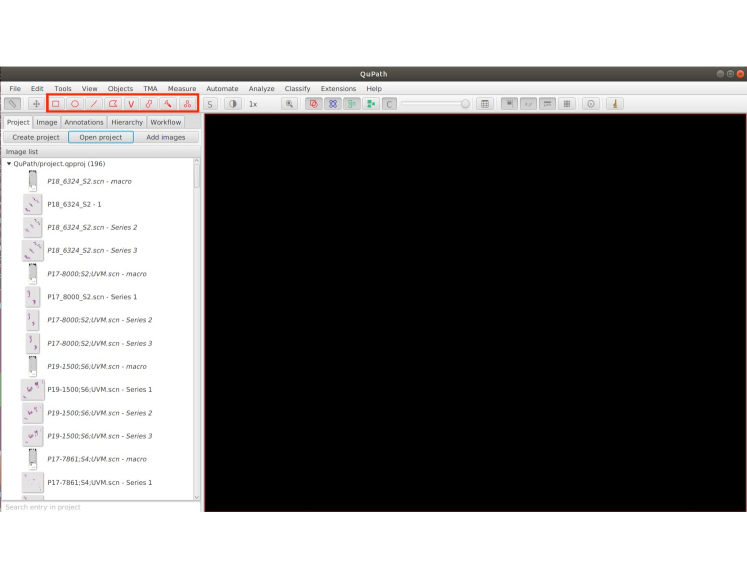
Task: Toggle the counting grid icon
Action: click(567, 104)
